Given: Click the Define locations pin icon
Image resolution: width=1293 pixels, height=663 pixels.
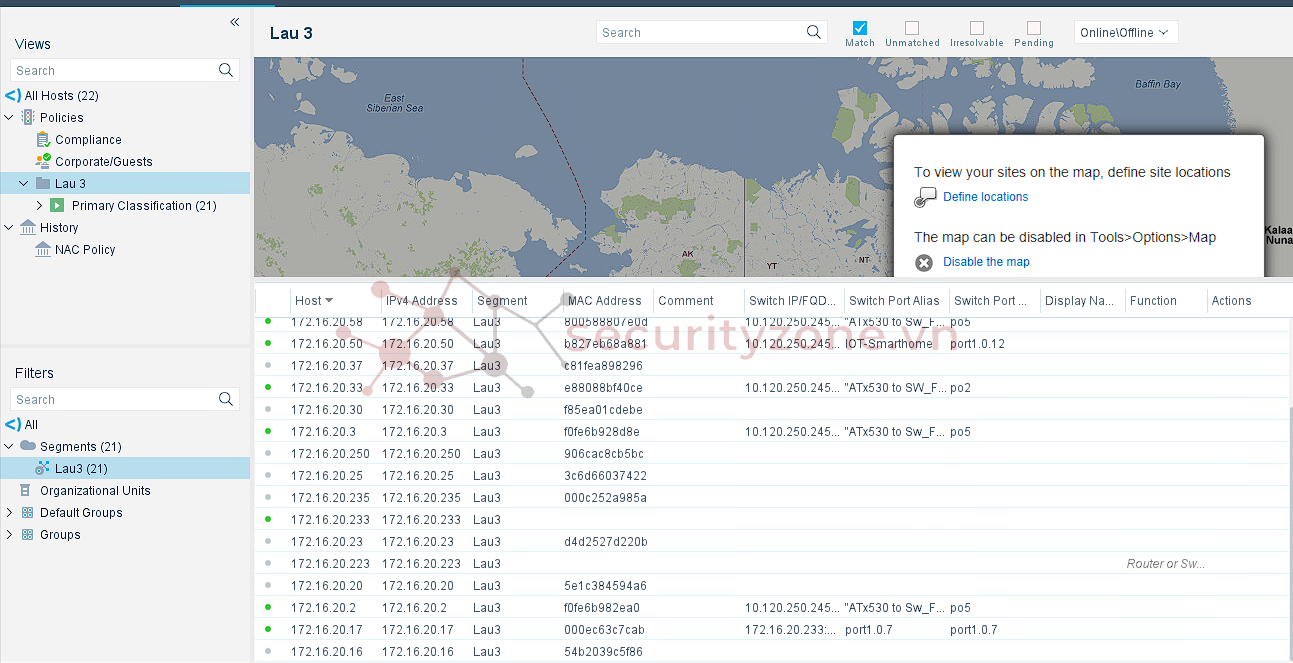Looking at the screenshot, I should click(925, 197).
